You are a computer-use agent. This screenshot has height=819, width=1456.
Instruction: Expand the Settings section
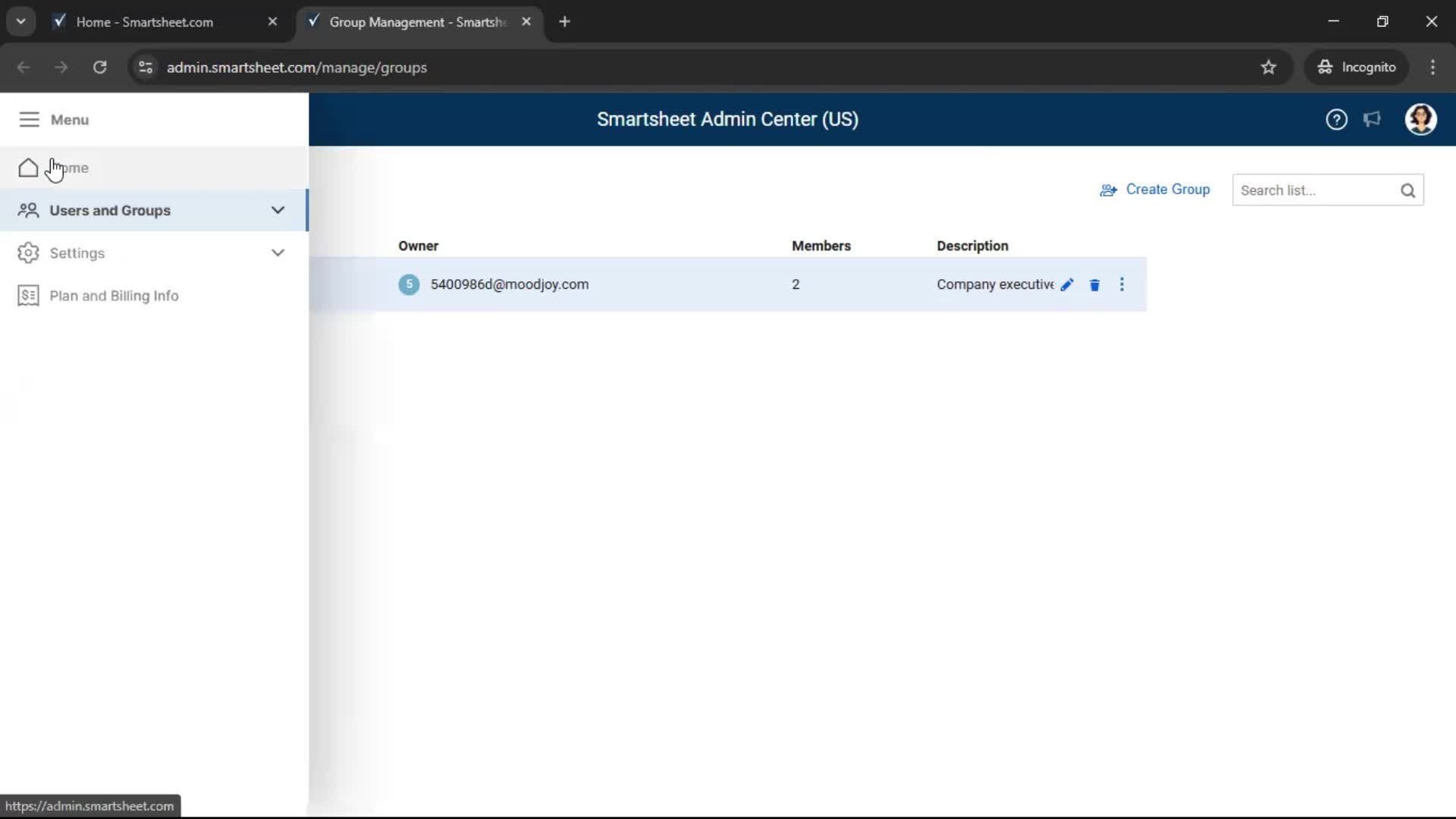pyautogui.click(x=278, y=253)
